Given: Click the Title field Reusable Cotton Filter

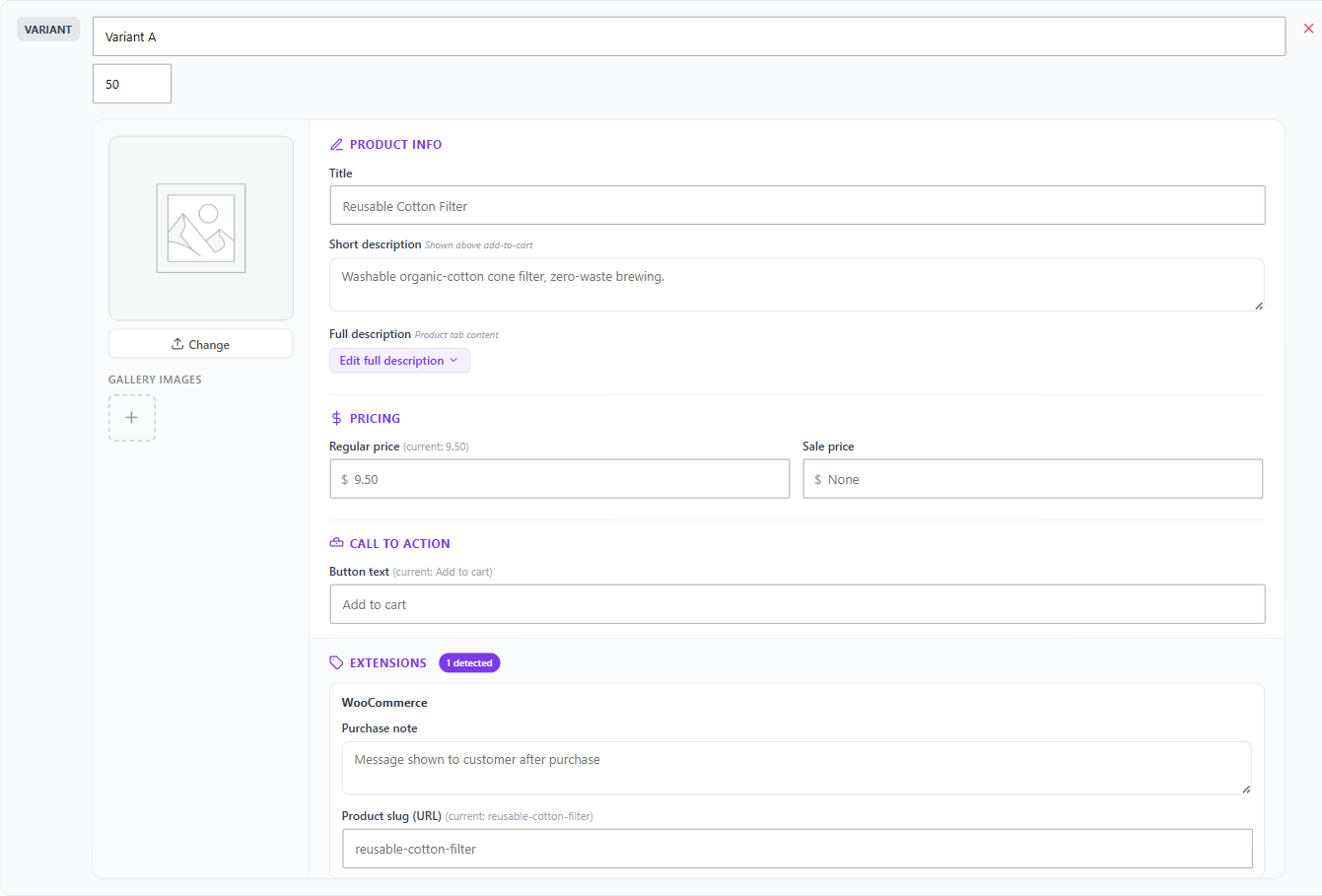Looking at the screenshot, I should coord(797,205).
